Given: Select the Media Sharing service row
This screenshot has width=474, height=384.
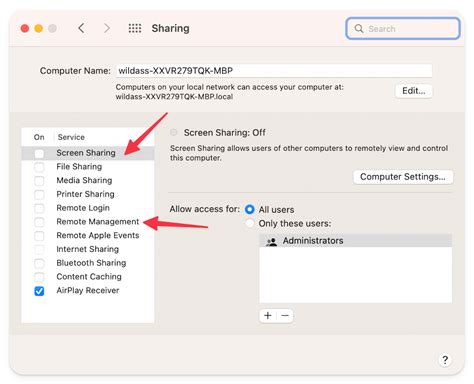Looking at the screenshot, I should pos(88,180).
